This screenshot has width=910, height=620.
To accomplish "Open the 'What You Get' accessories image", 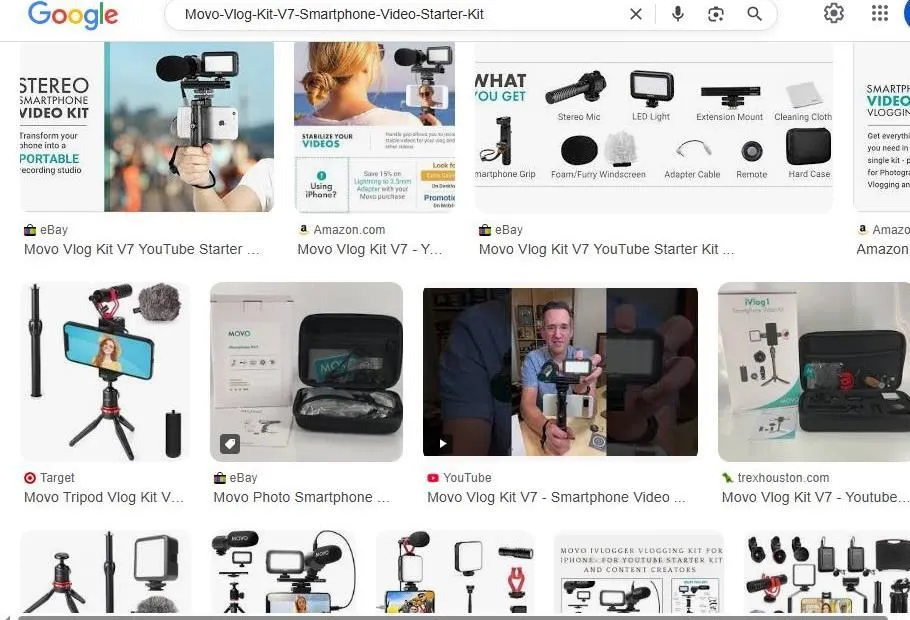I will click(653, 127).
